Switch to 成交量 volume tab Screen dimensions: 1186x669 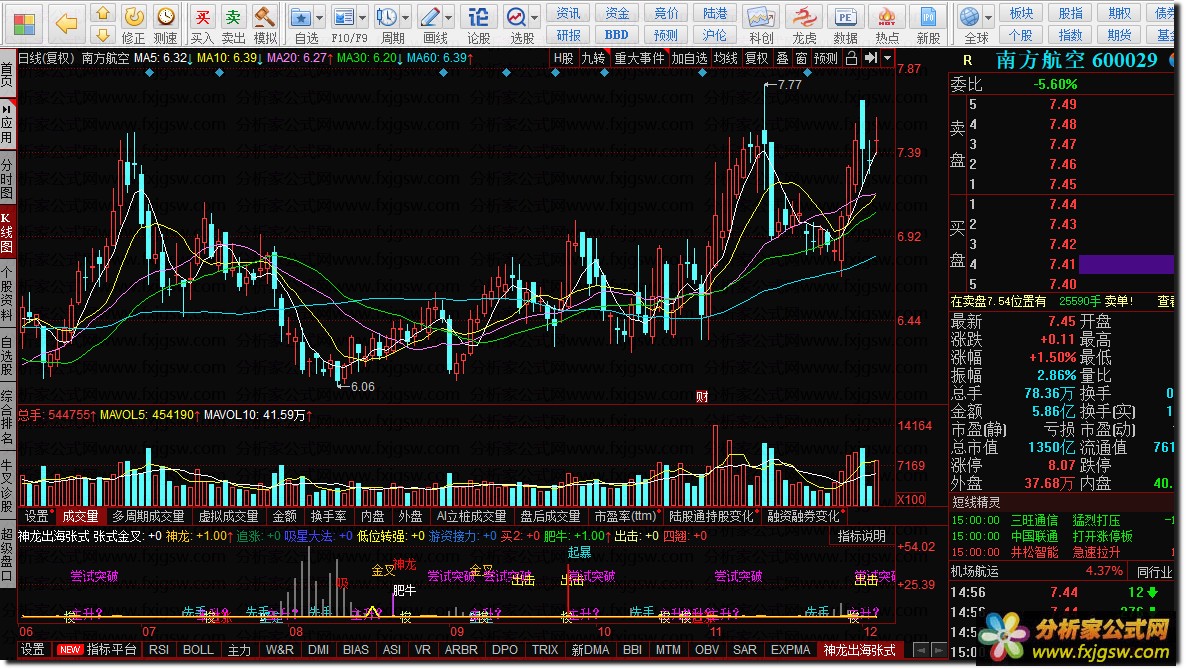(x=80, y=516)
